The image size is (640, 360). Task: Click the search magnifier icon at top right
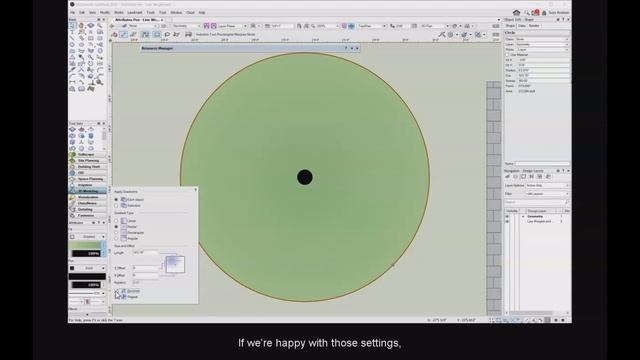(x=527, y=13)
